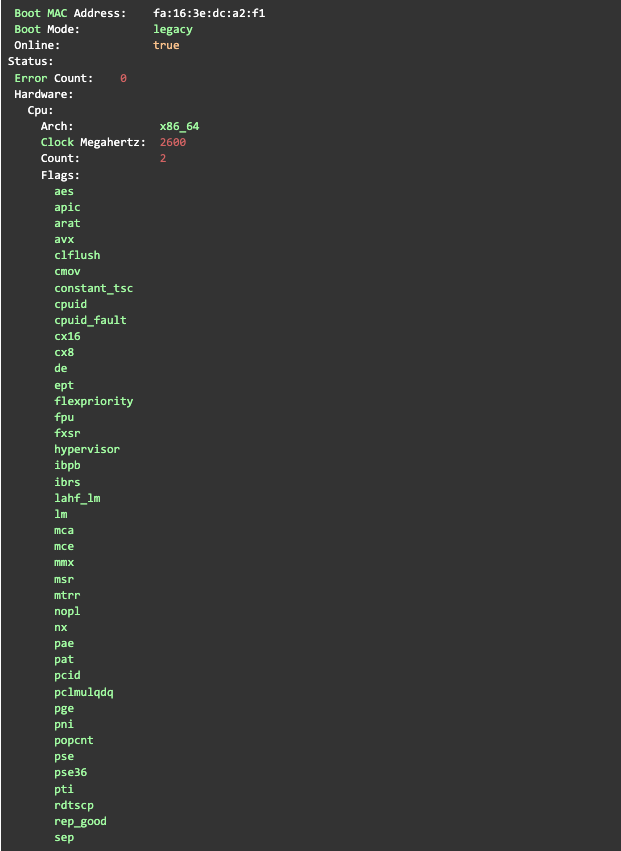Image resolution: width=621 pixels, height=851 pixels.
Task: Click the Flags label
Action: 60,175
